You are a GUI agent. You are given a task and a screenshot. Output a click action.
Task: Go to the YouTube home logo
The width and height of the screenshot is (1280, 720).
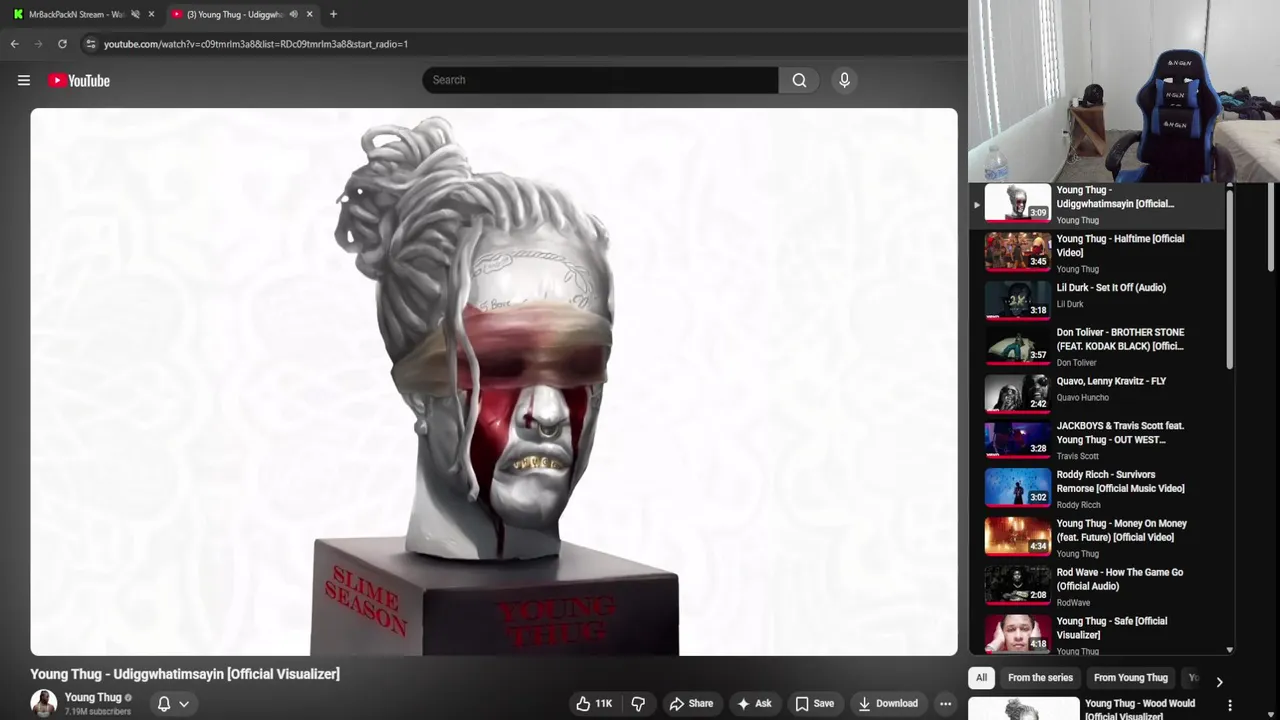point(79,81)
